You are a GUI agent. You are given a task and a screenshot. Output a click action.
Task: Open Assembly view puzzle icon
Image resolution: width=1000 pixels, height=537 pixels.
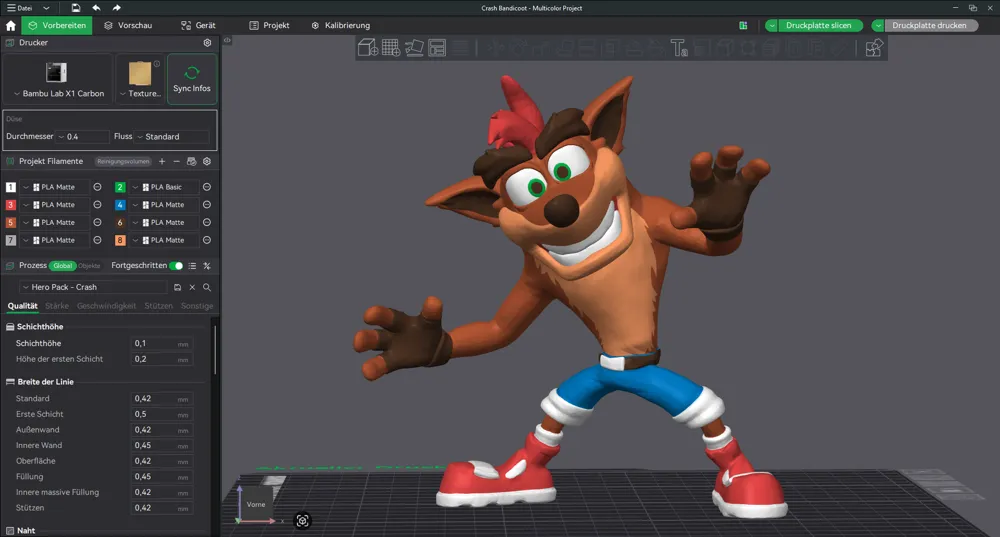click(874, 48)
